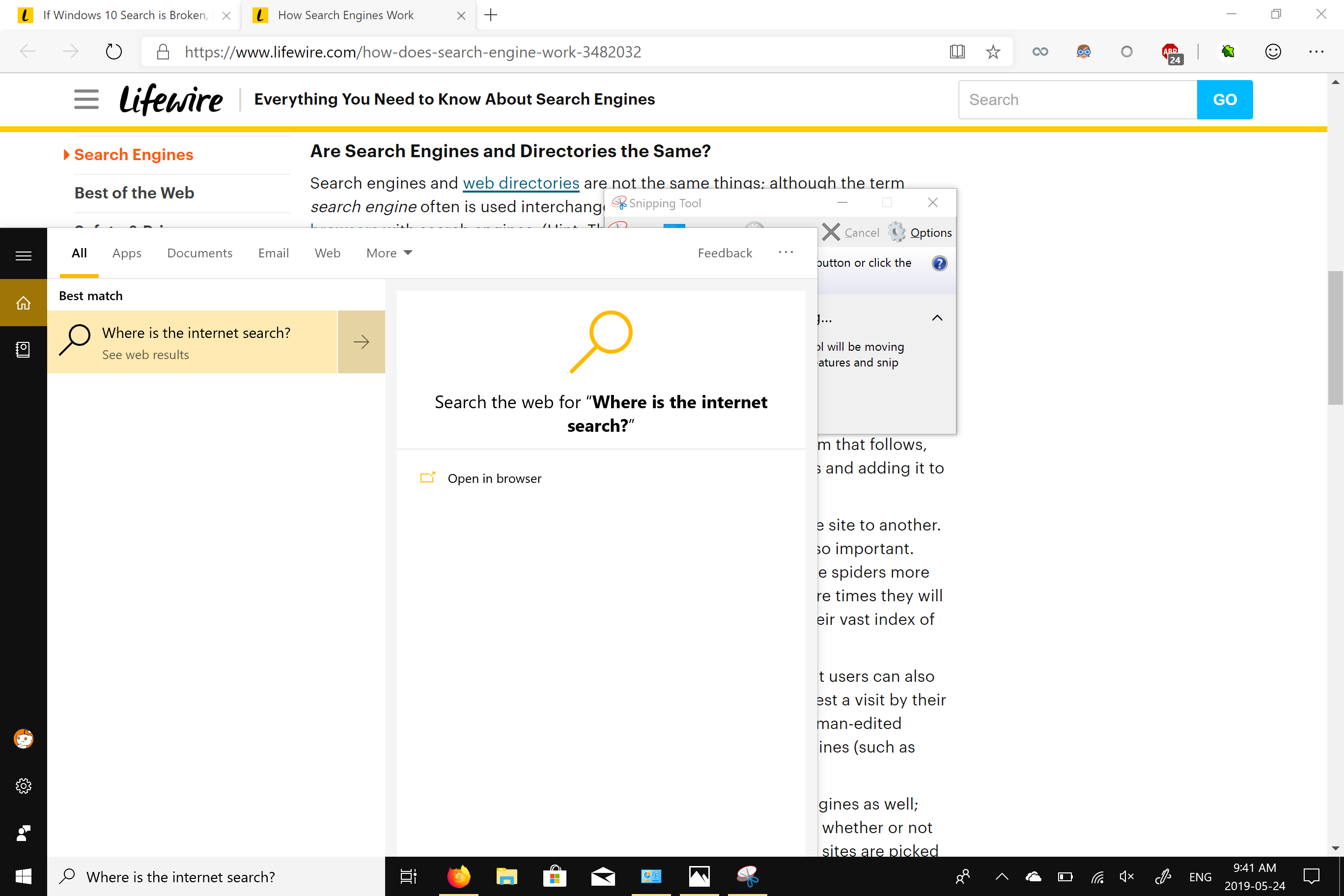Open the notebook icon in search sidebar
Viewport: 1344px width, 896px height.
24,349
